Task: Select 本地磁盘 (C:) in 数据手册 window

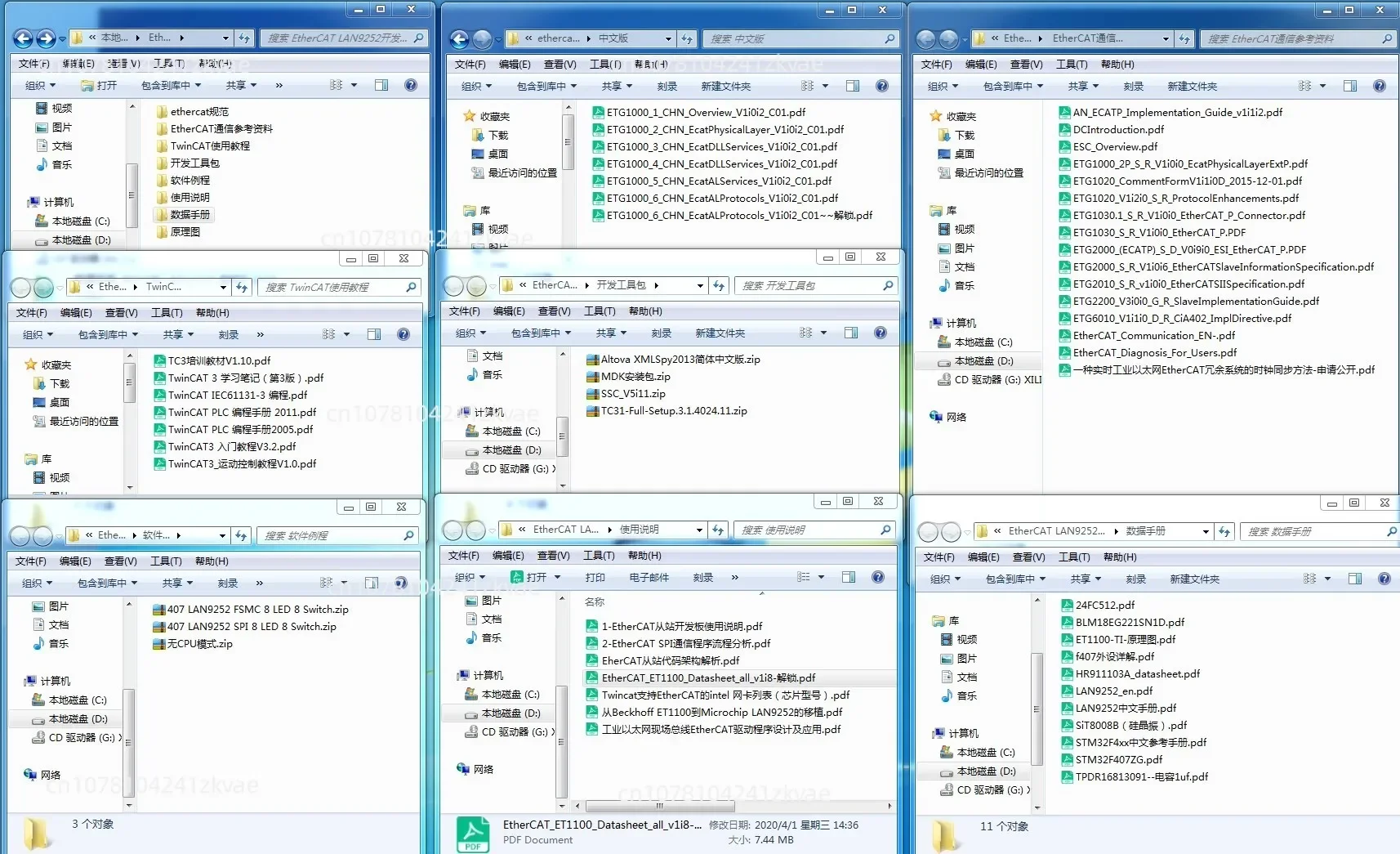Action: (x=978, y=752)
